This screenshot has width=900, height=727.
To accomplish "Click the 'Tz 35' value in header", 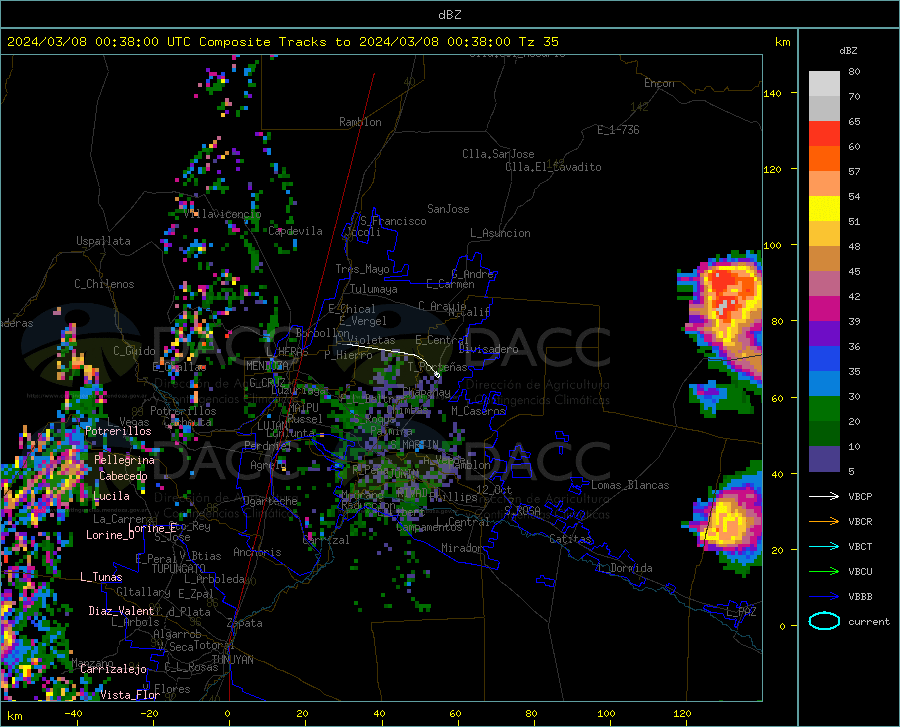I will (x=538, y=42).
